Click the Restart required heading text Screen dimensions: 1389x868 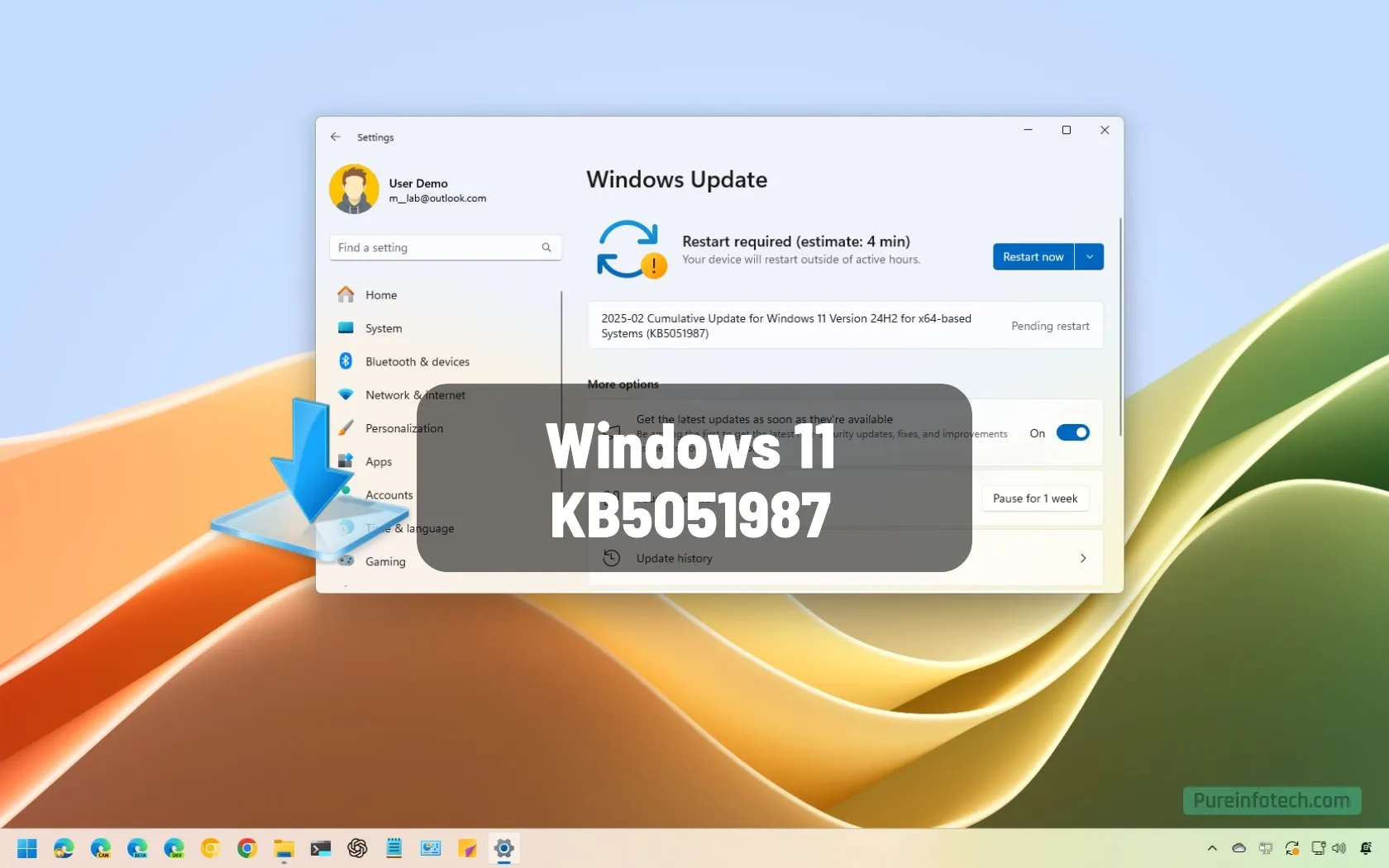pyautogui.click(x=795, y=241)
